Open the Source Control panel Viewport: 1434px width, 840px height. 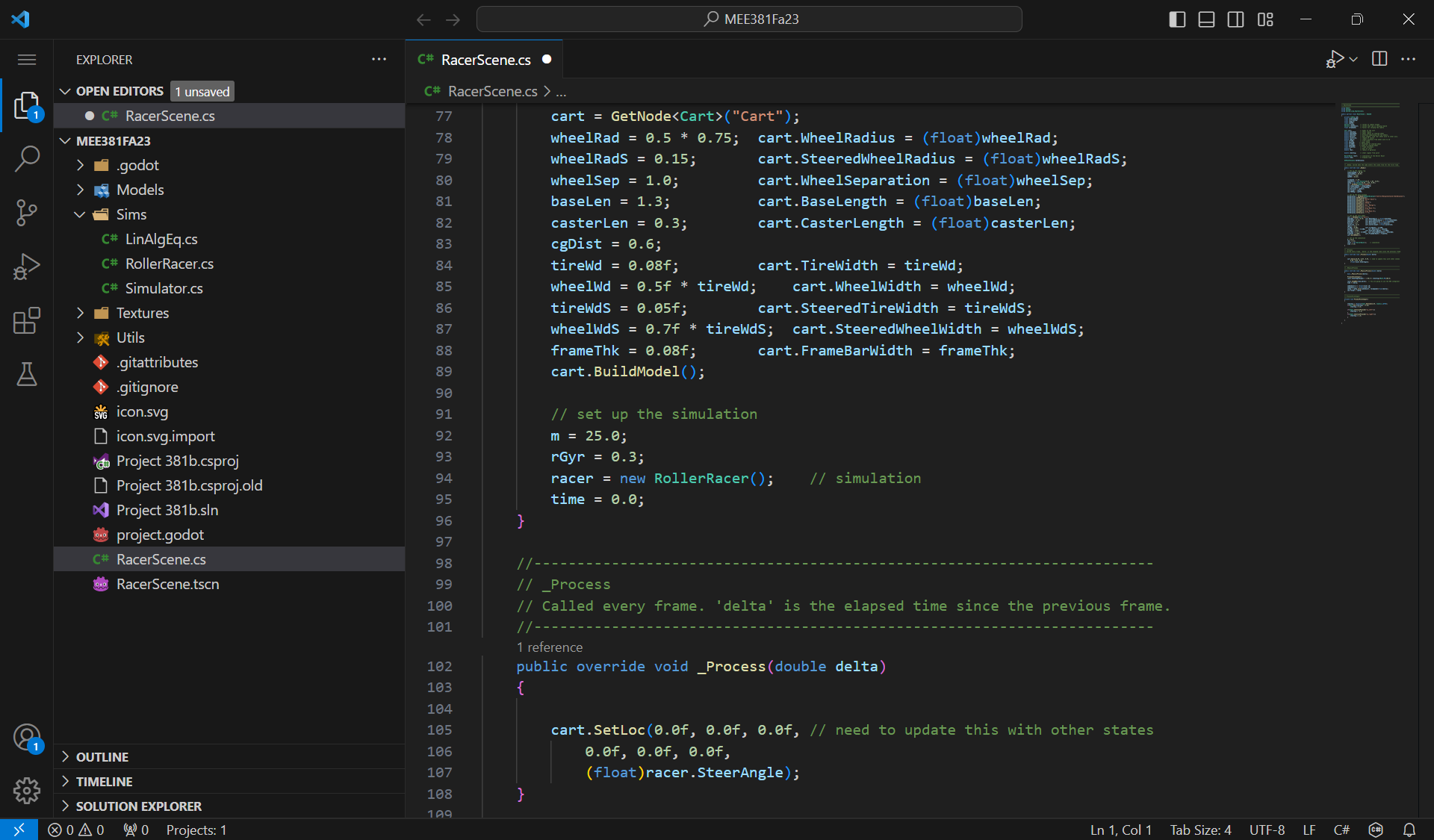pos(27,213)
